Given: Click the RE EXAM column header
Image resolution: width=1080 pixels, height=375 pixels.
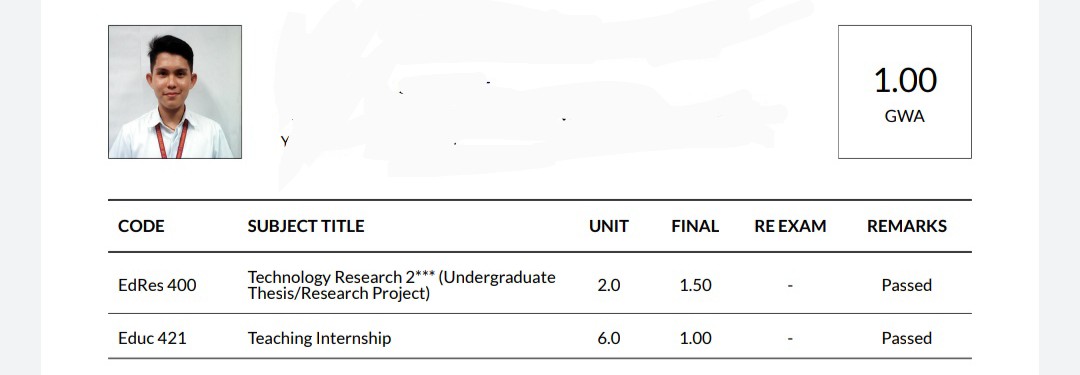Looking at the screenshot, I should click(790, 226).
